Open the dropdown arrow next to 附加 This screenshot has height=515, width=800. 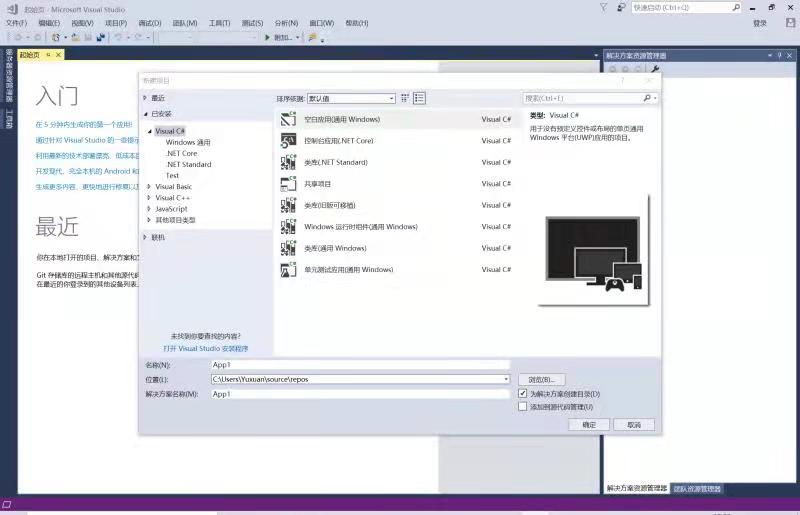297,37
